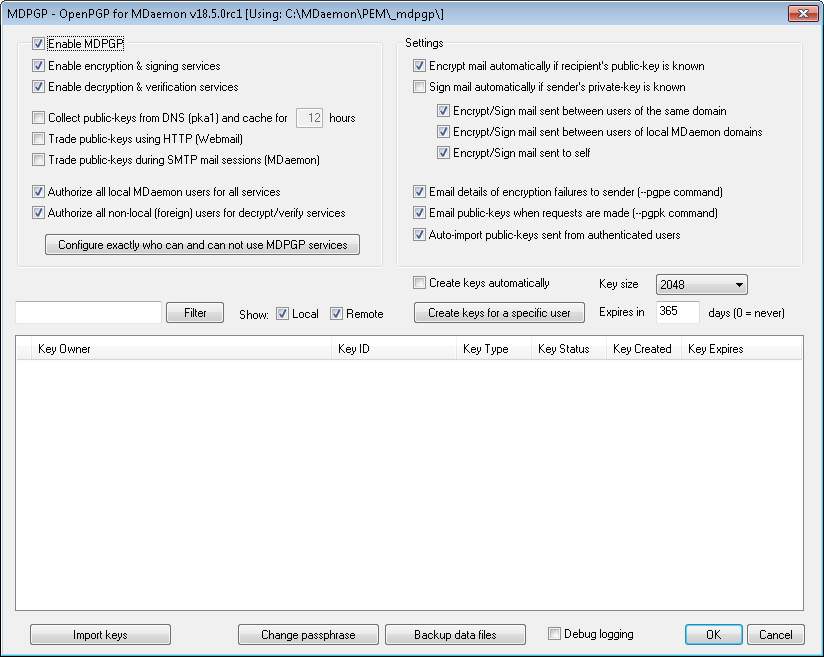Sort list by Key ID column
824x657 pixels.
(394, 349)
